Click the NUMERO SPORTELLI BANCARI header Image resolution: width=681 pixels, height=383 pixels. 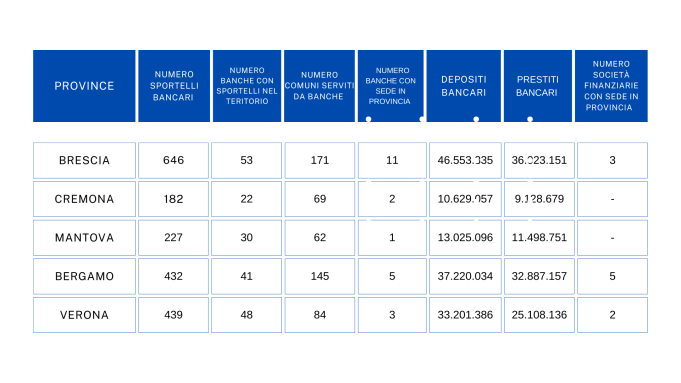[x=174, y=86]
